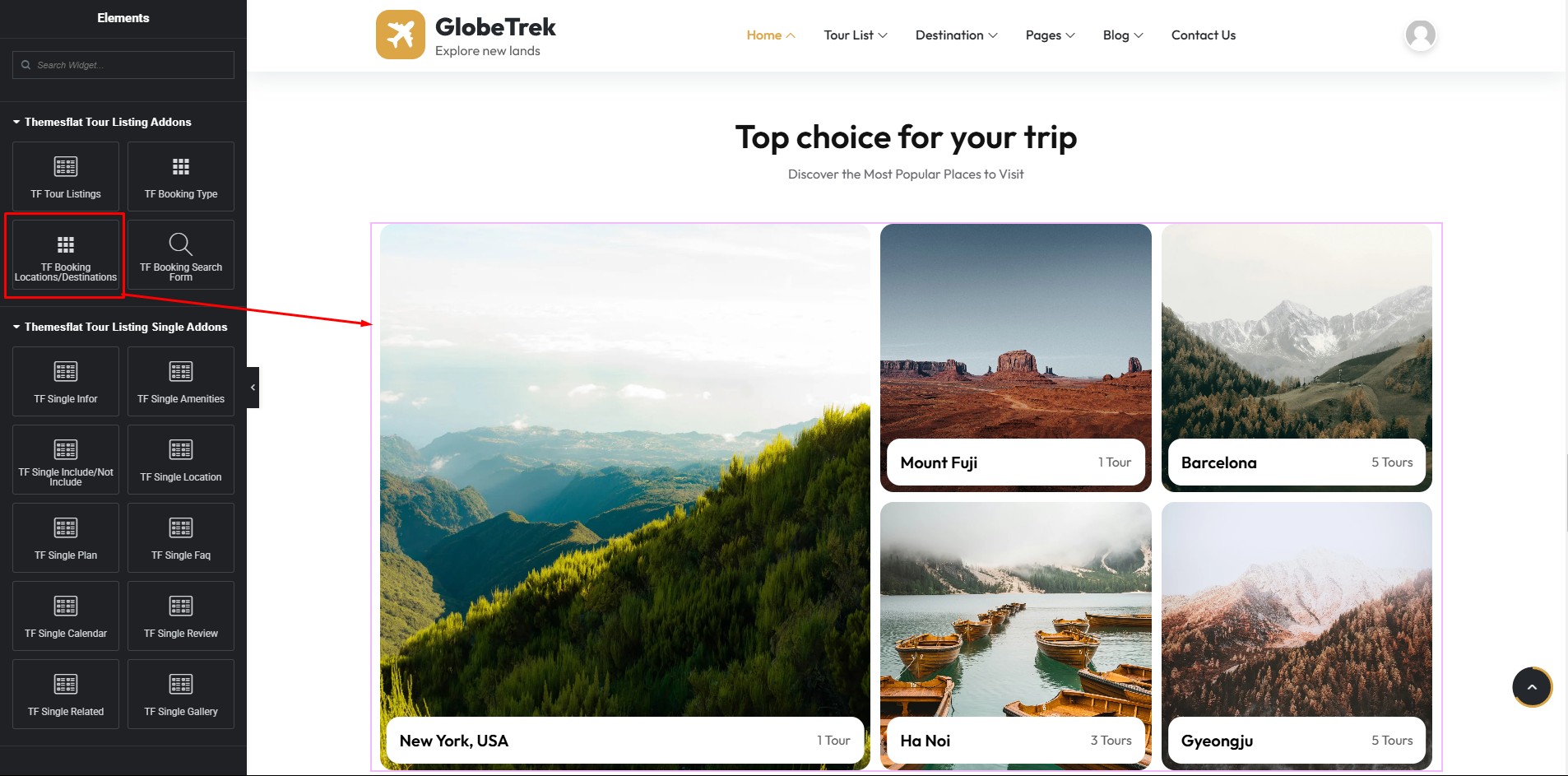Open the user avatar profile icon

tap(1420, 35)
